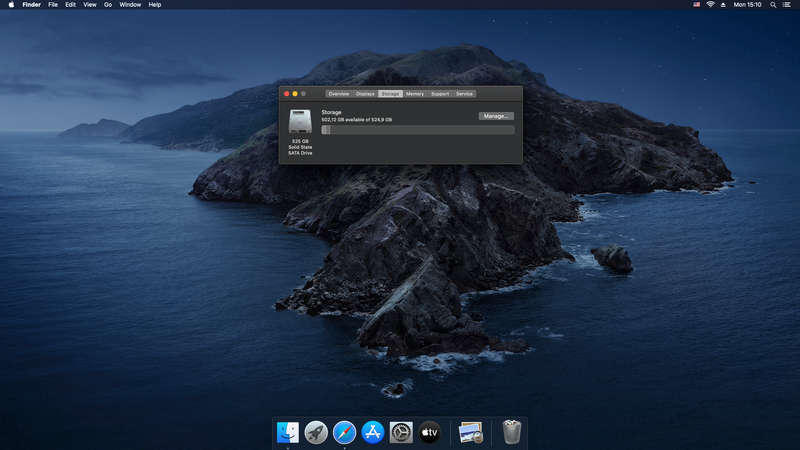Open System Preferences gear in Dock

point(401,432)
